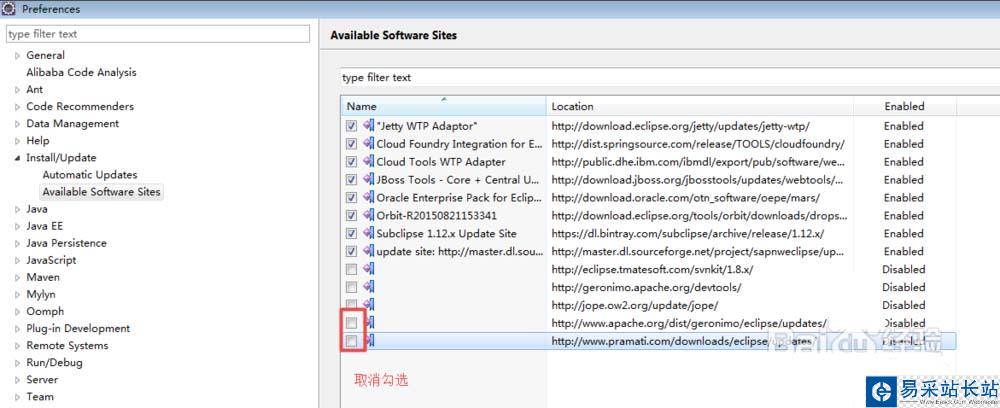Sort sites by Location column header
The height and width of the screenshot is (408, 1000).
[x=712, y=106]
